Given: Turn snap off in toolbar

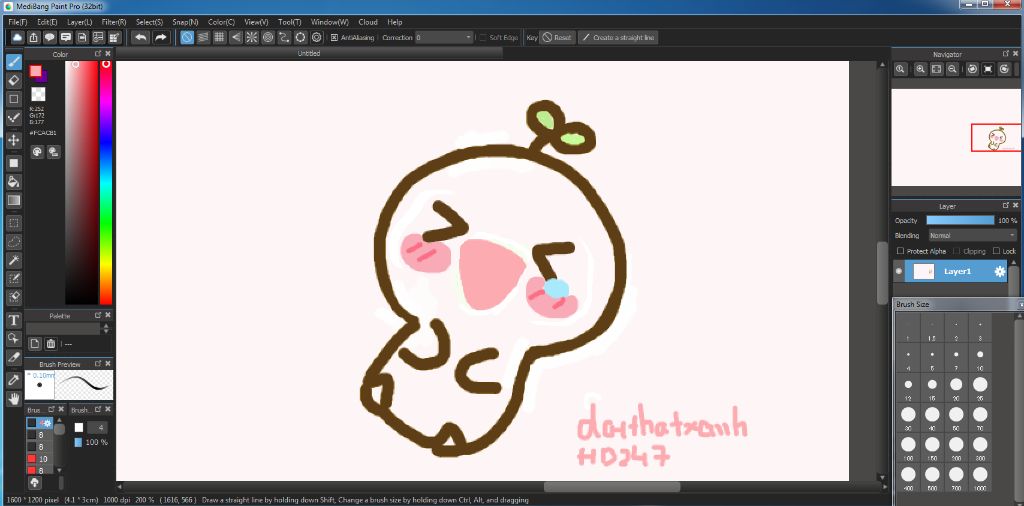Looking at the screenshot, I should pyautogui.click(x=187, y=37).
